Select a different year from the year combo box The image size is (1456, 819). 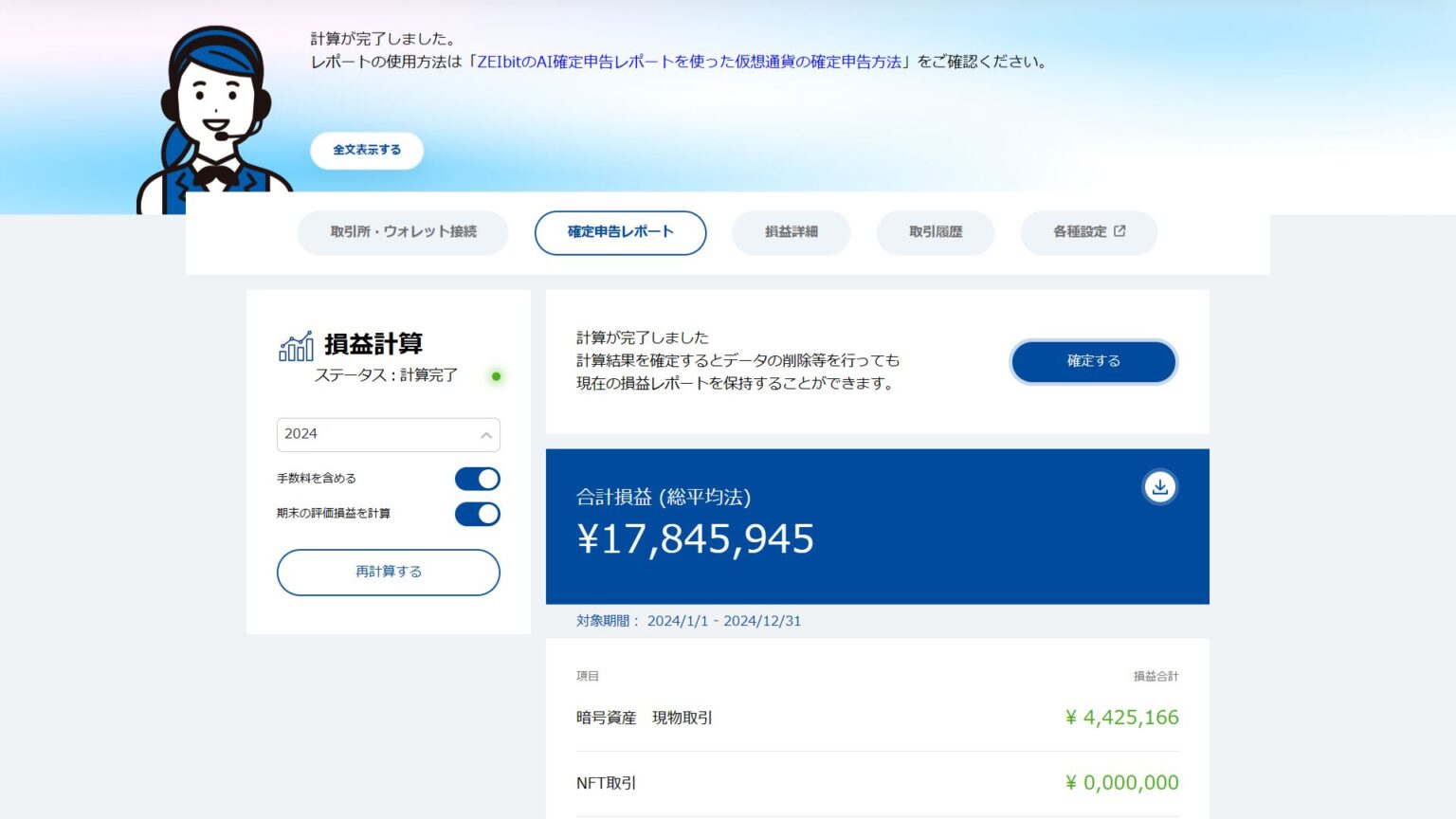tap(388, 434)
